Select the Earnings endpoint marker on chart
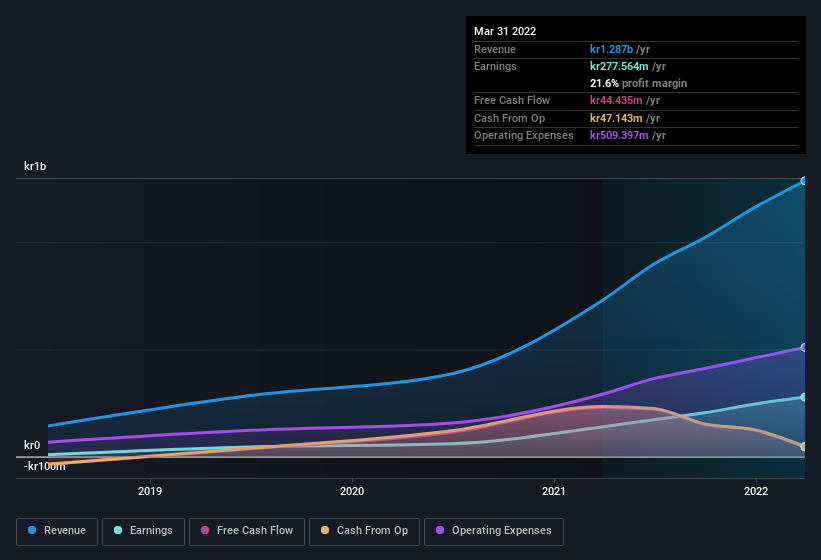 pos(803,397)
